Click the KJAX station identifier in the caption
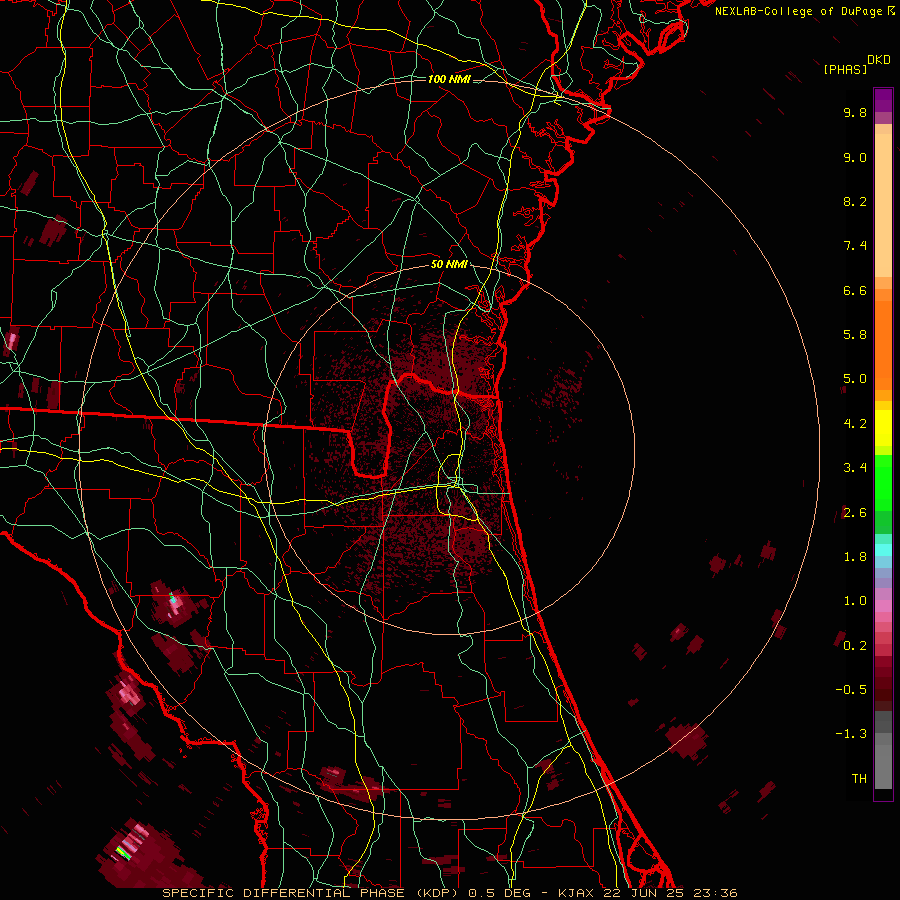The image size is (900, 900). tap(574, 893)
